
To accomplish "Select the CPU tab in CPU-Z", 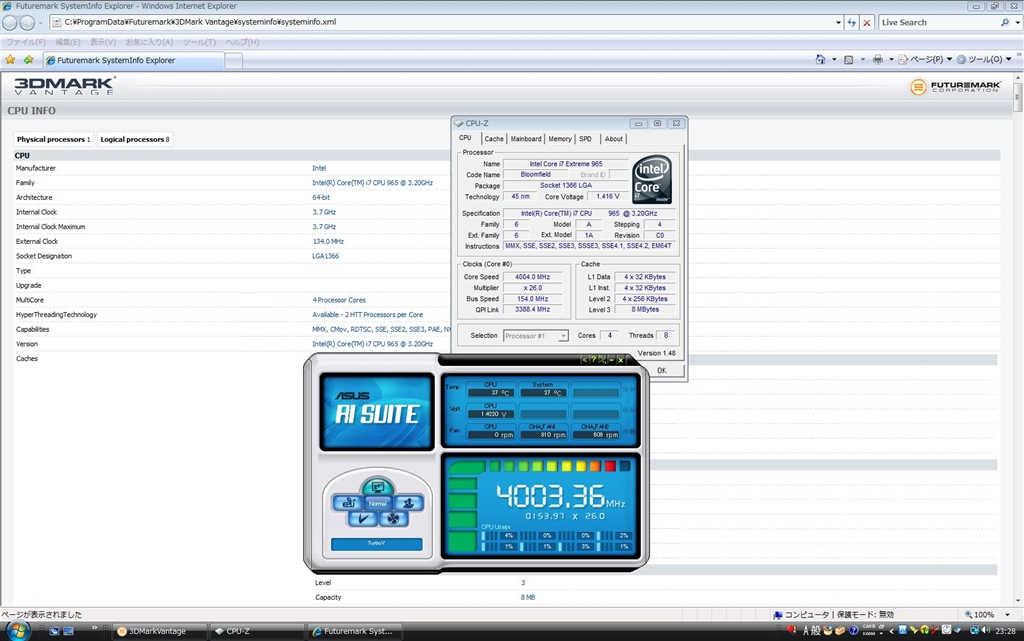I will click(465, 138).
